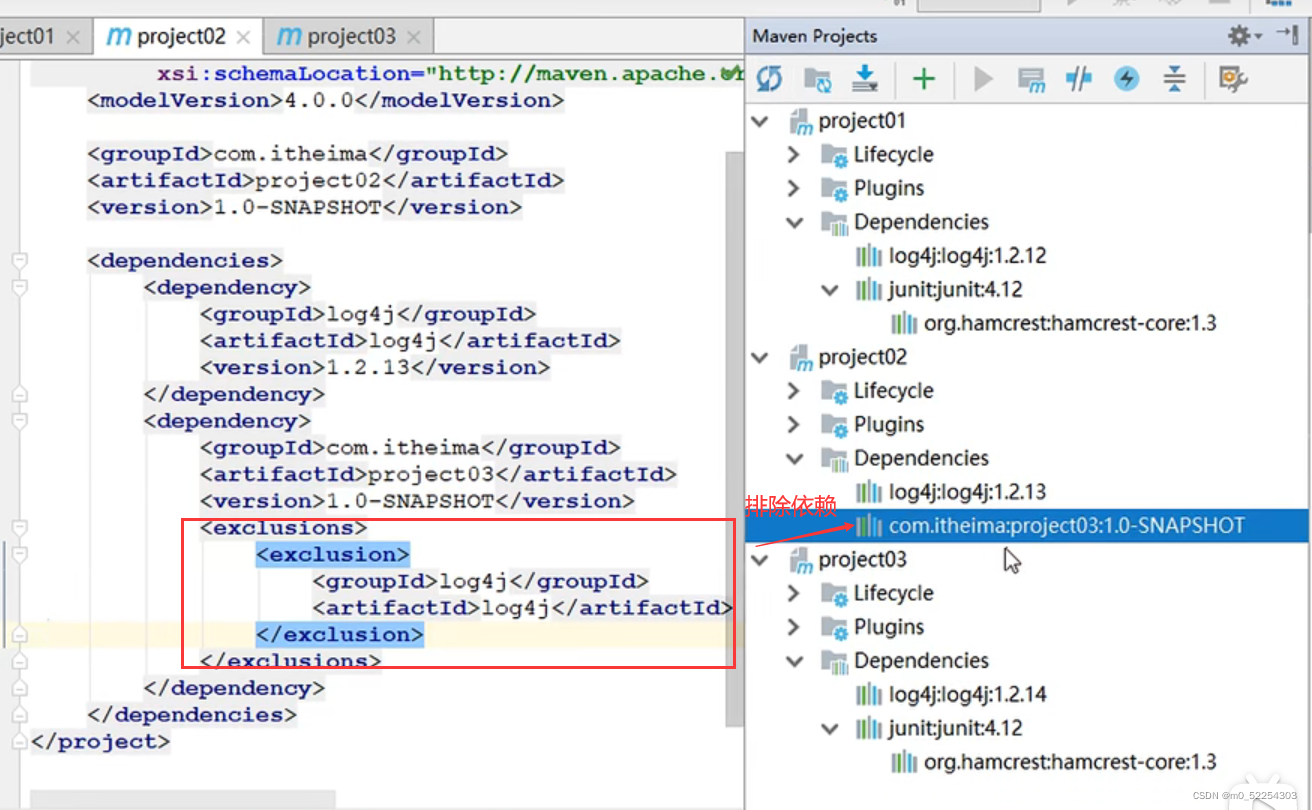
Task: Collapse junit:junit:4.12 under project01
Action: 830,290
